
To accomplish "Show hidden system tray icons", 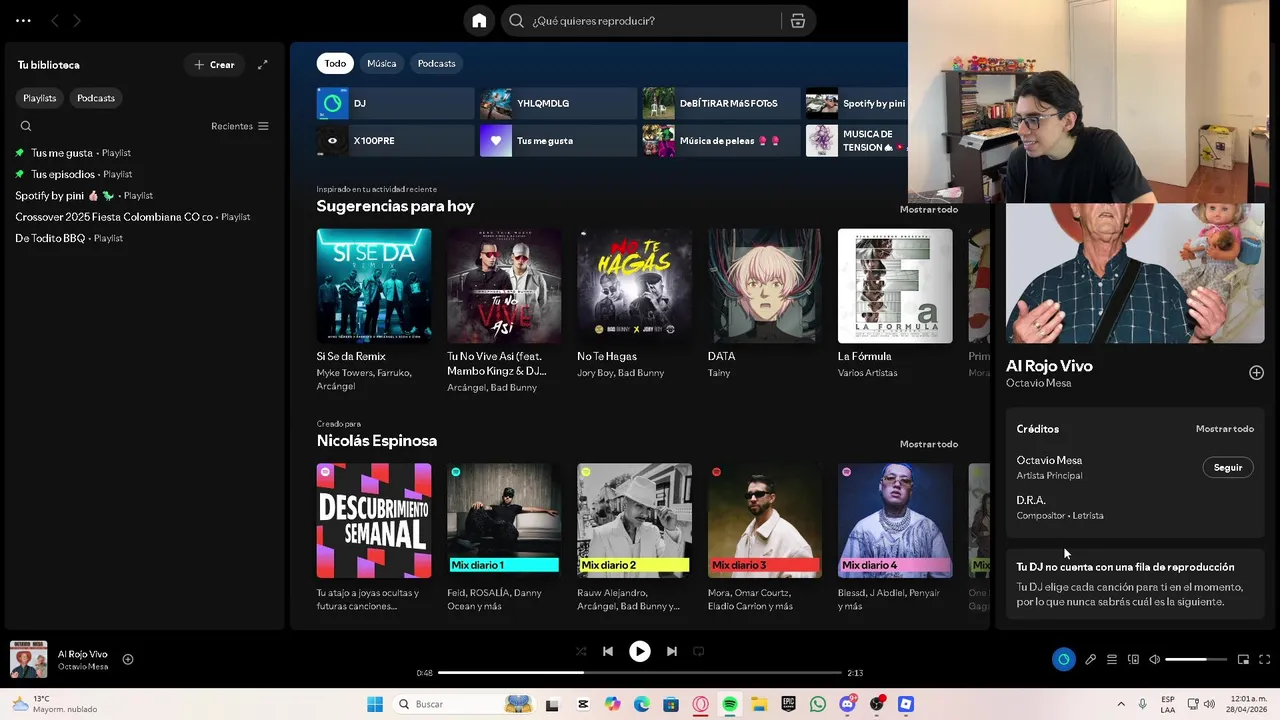I will click(1121, 704).
